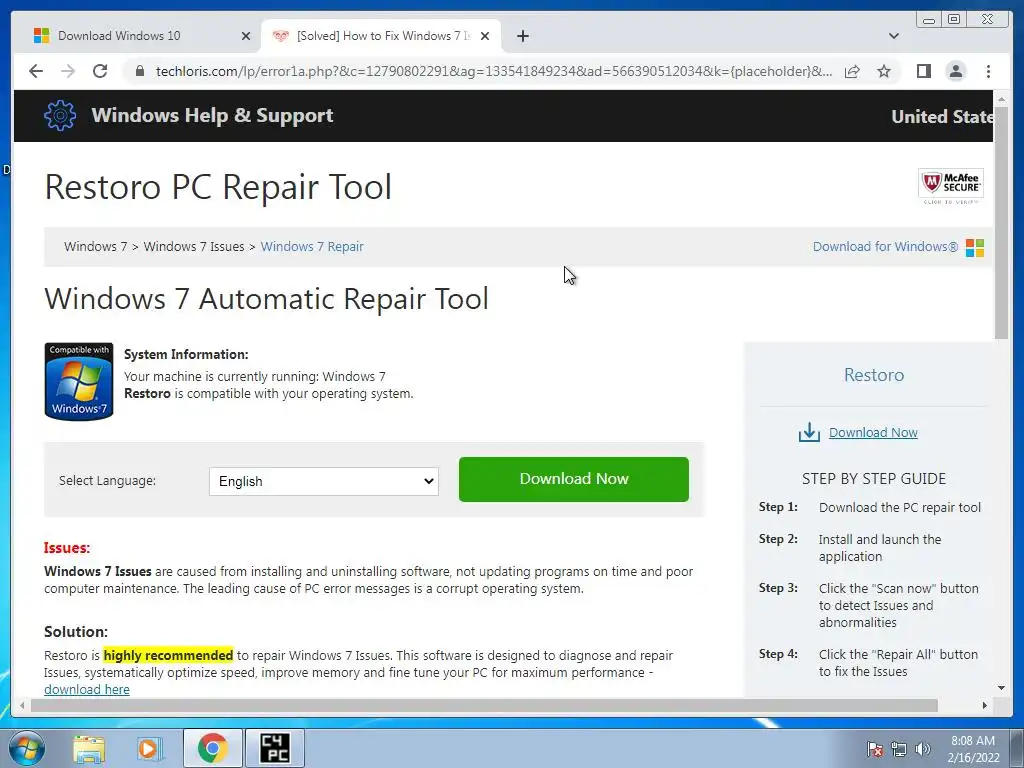Click the address bar URL field
Screen dimensions: 1024x768
tap(493, 71)
